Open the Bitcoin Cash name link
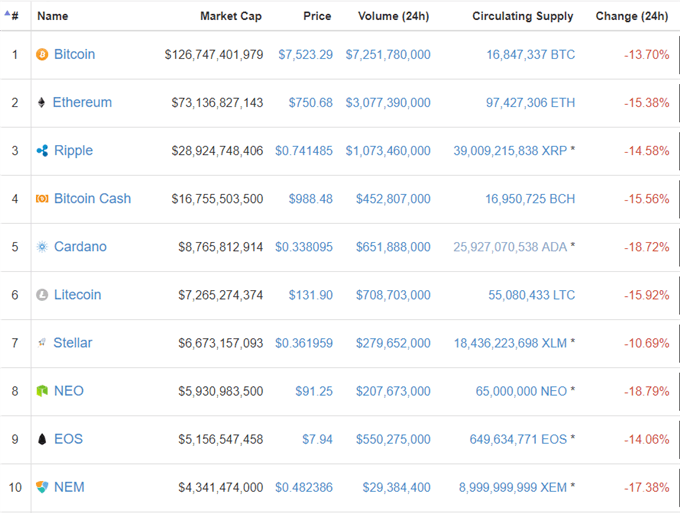The height and width of the screenshot is (513, 680). tap(92, 199)
